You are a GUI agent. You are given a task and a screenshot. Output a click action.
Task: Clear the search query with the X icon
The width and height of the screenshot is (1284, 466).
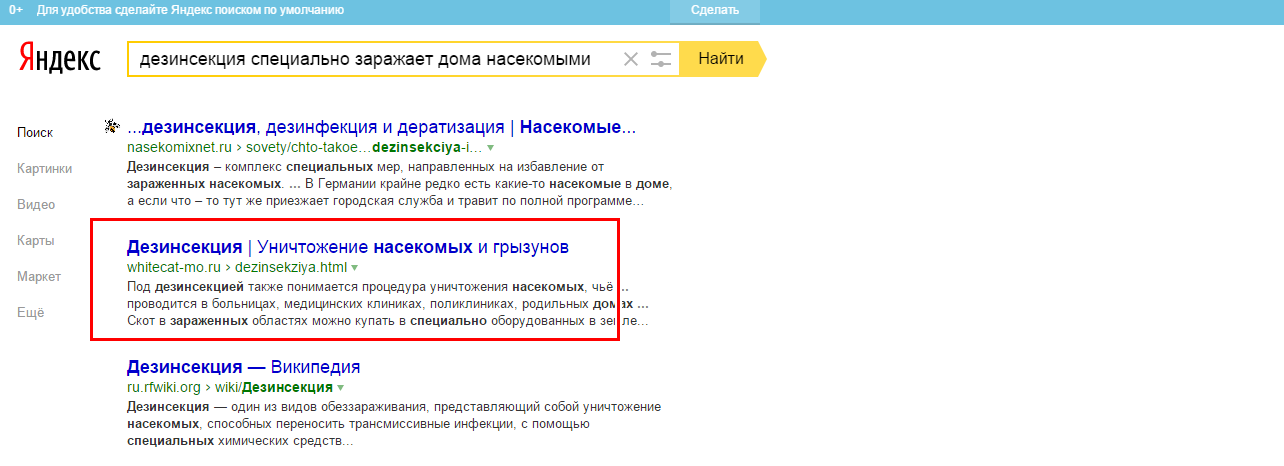(x=630, y=59)
